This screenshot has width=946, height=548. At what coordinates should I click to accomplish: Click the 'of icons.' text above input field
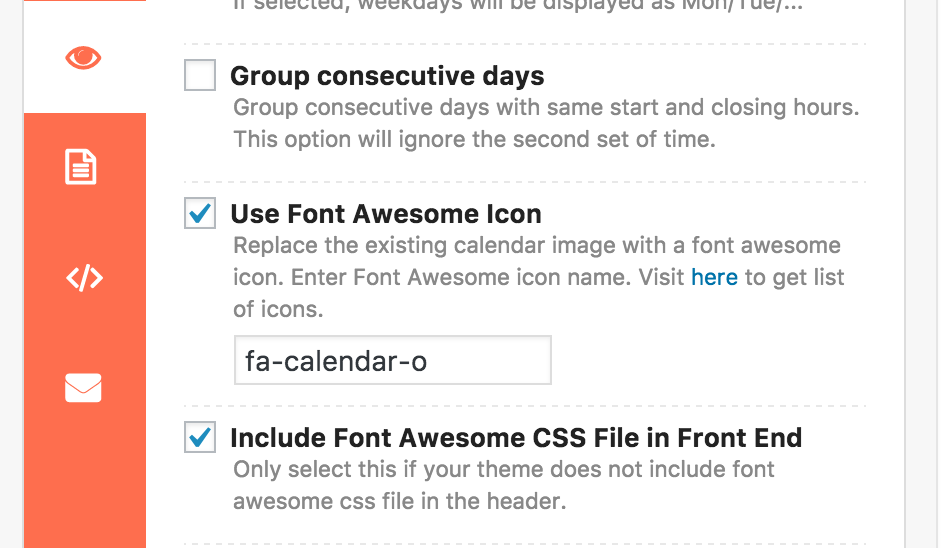coord(278,310)
